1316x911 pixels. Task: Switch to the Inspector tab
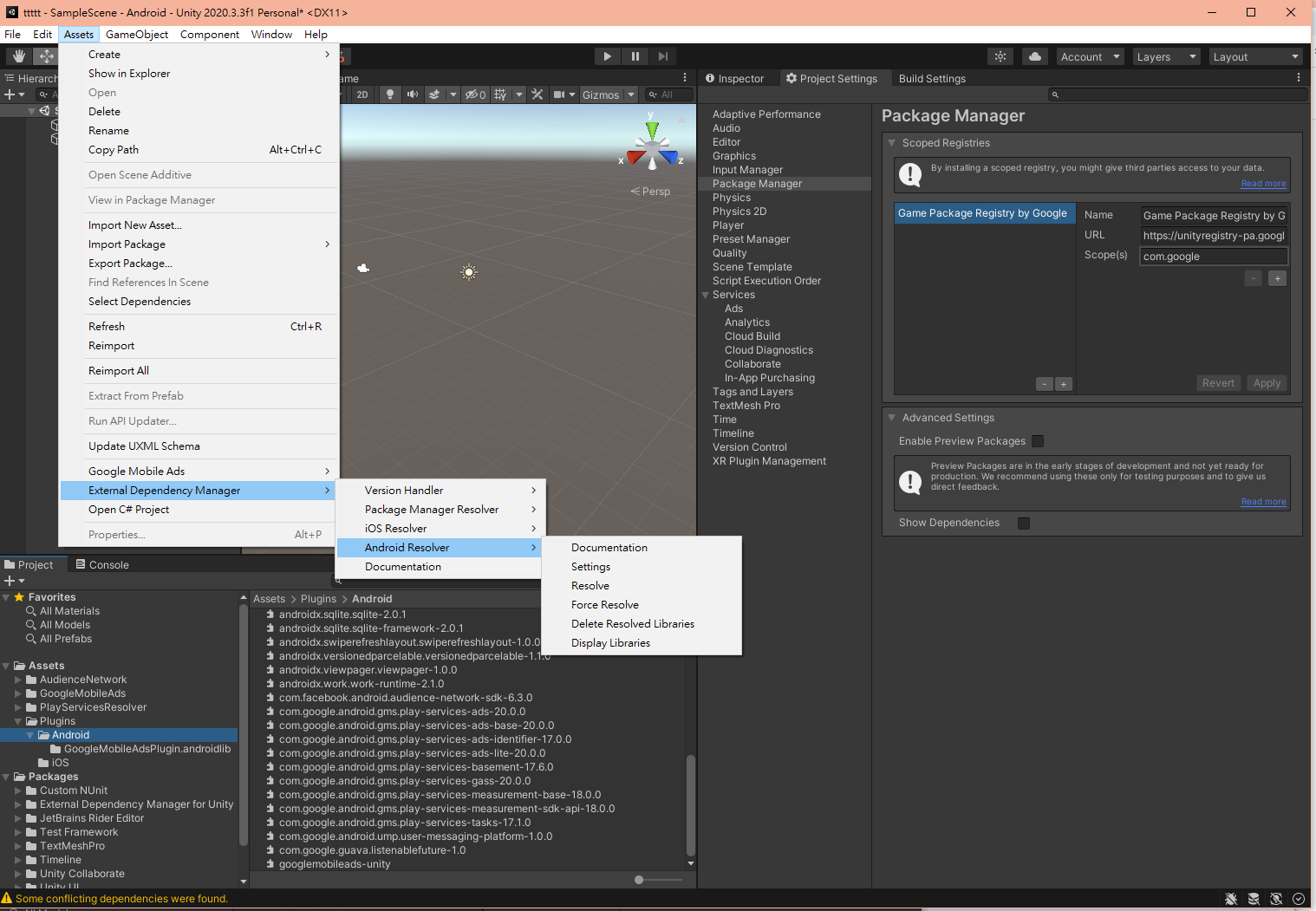(x=735, y=78)
